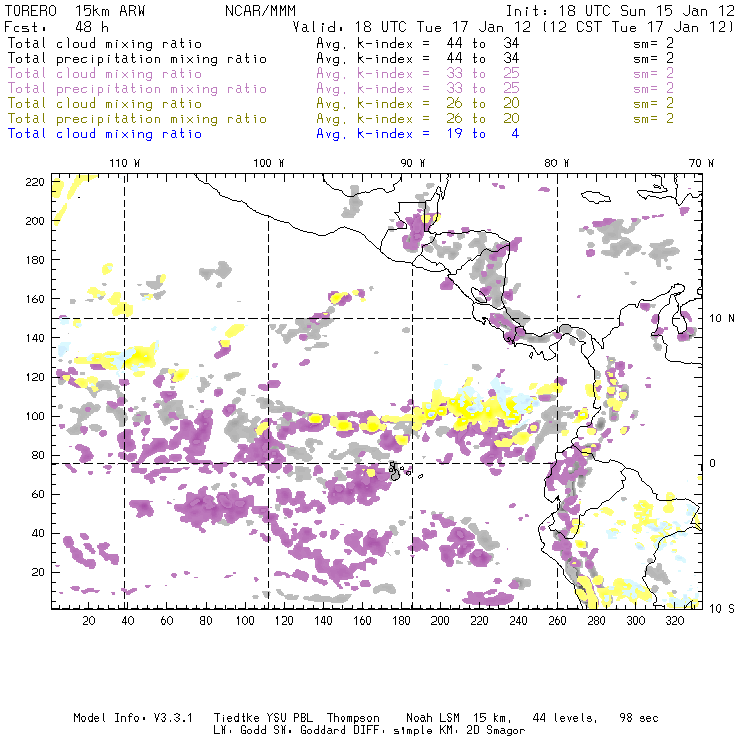This screenshot has height=740, width=740.
Task: Click purple 'Total precipitation mixing ratio' legend entry
Action: point(137,89)
